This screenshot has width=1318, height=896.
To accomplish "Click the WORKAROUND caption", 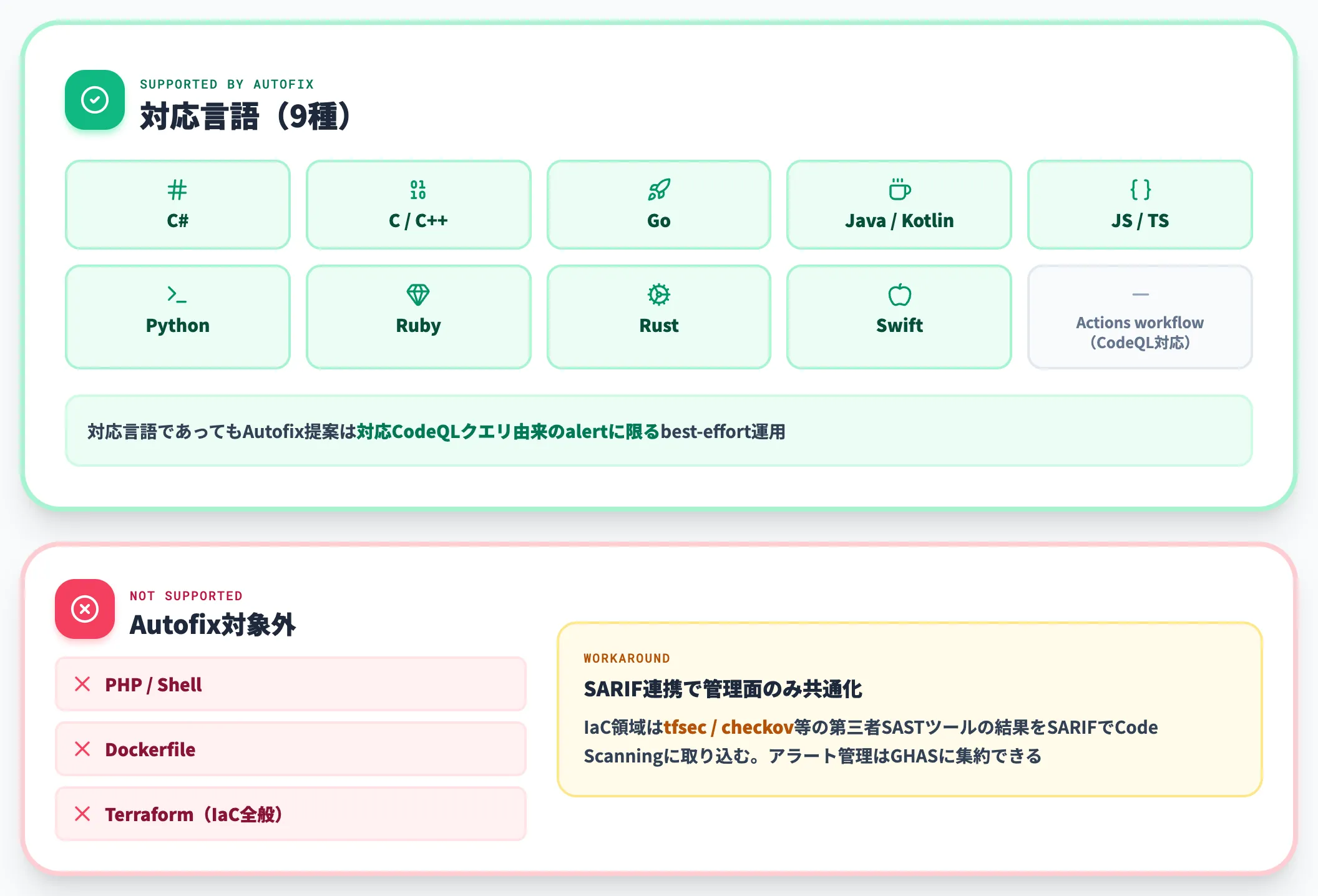I will tap(627, 658).
